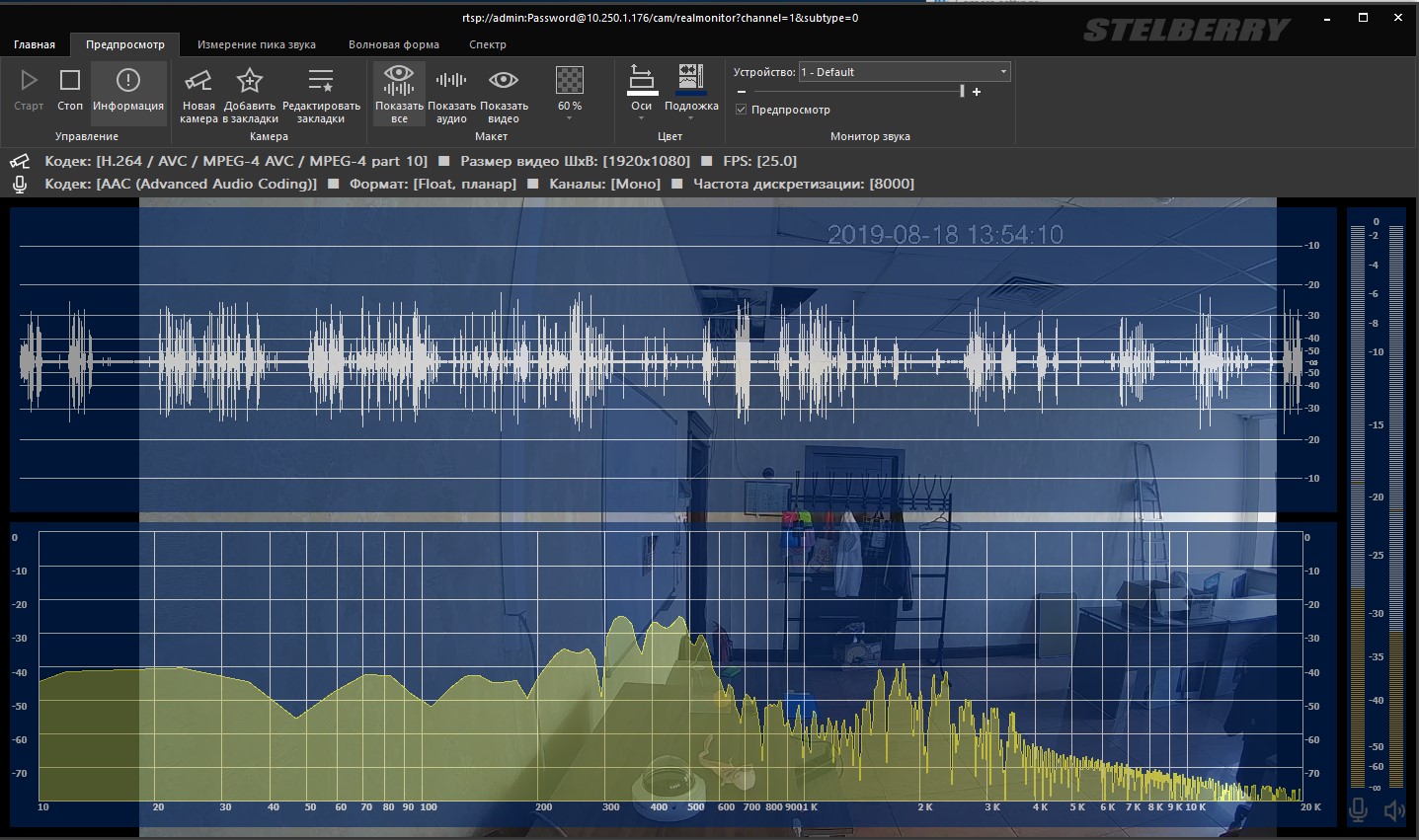Click the STELBERRY logo
Viewport: 1419px width, 840px height.
1185,31
